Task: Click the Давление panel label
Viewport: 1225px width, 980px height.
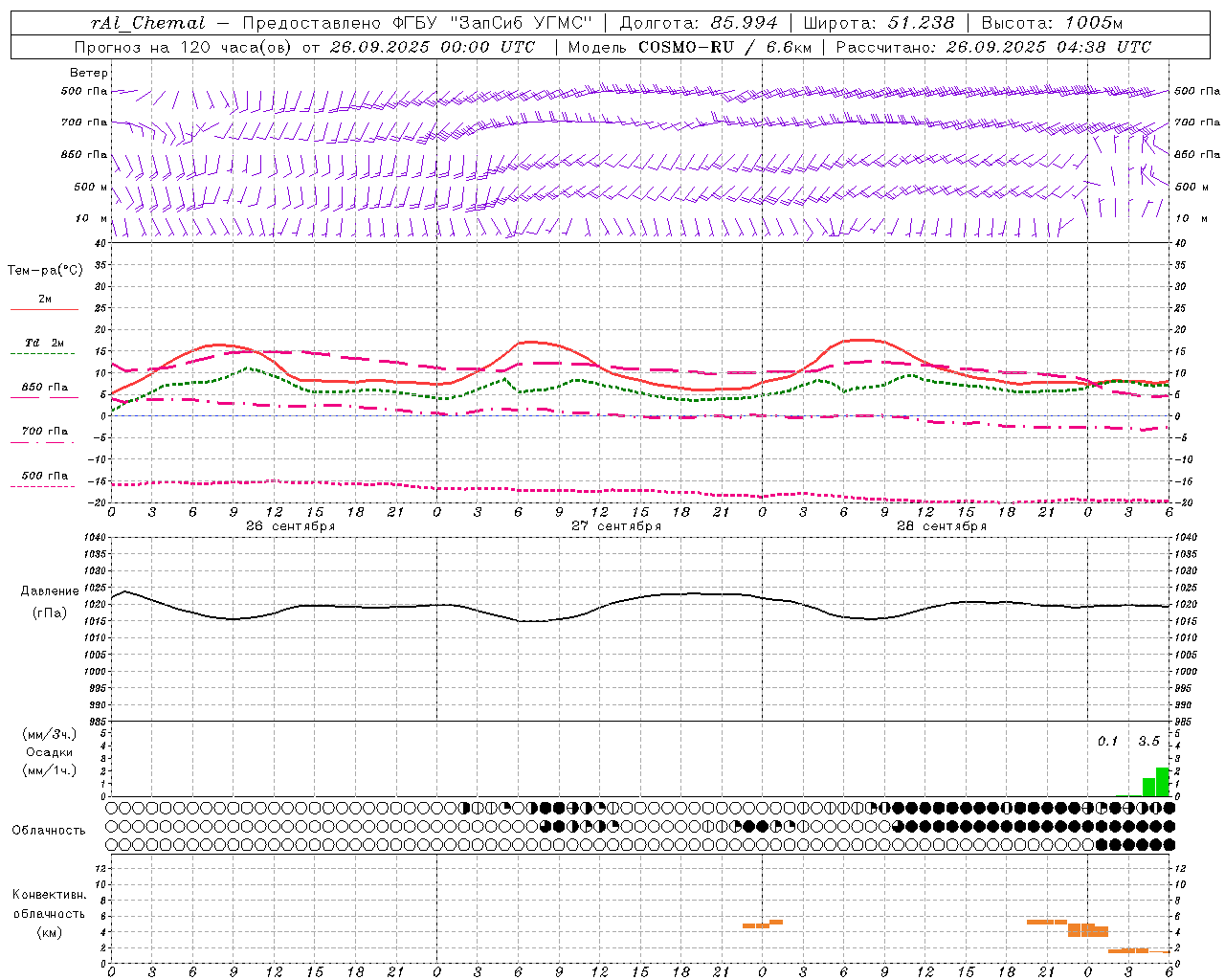Action: (x=50, y=591)
